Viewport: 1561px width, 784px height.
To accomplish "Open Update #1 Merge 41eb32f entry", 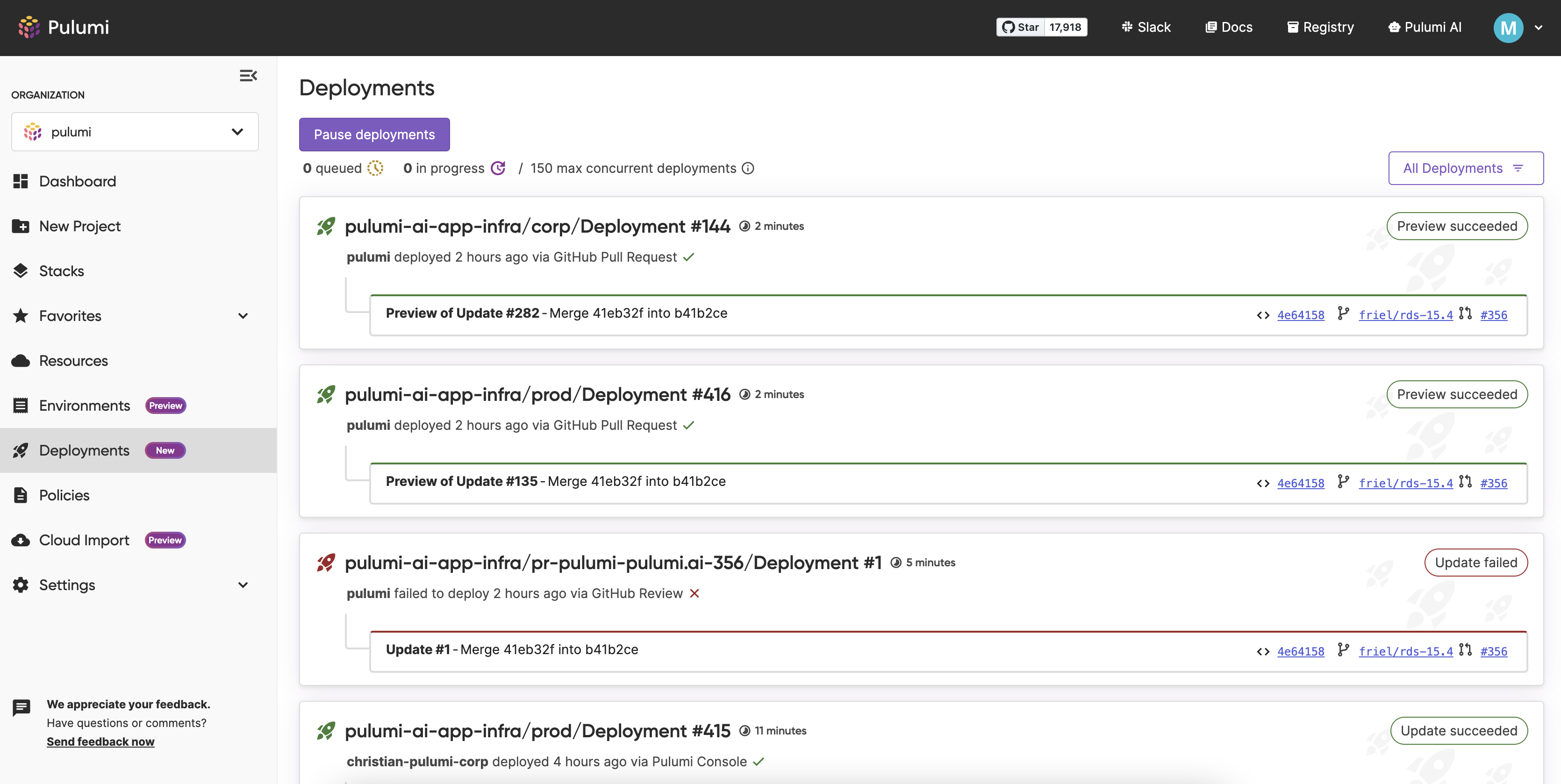I will point(512,649).
